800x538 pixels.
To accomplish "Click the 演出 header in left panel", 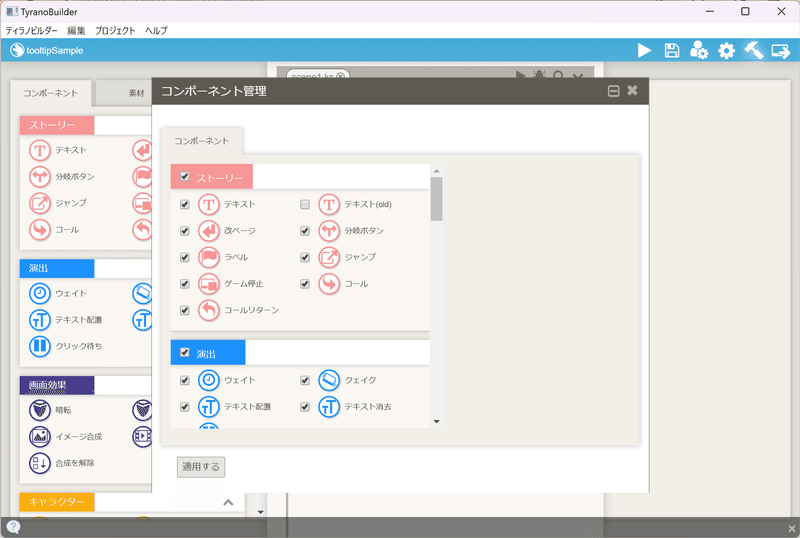I will pos(57,268).
